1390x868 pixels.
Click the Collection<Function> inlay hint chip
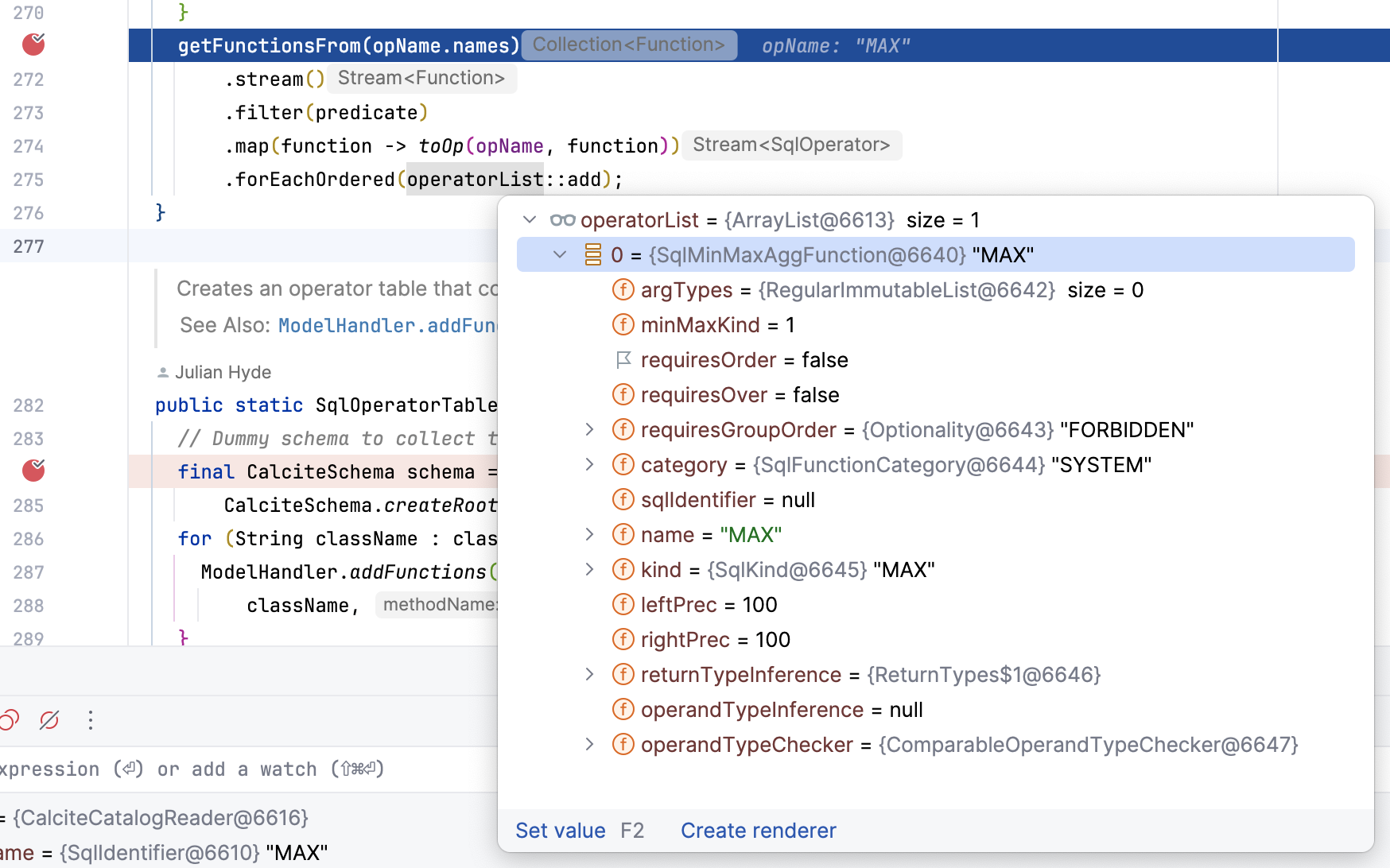point(629,45)
